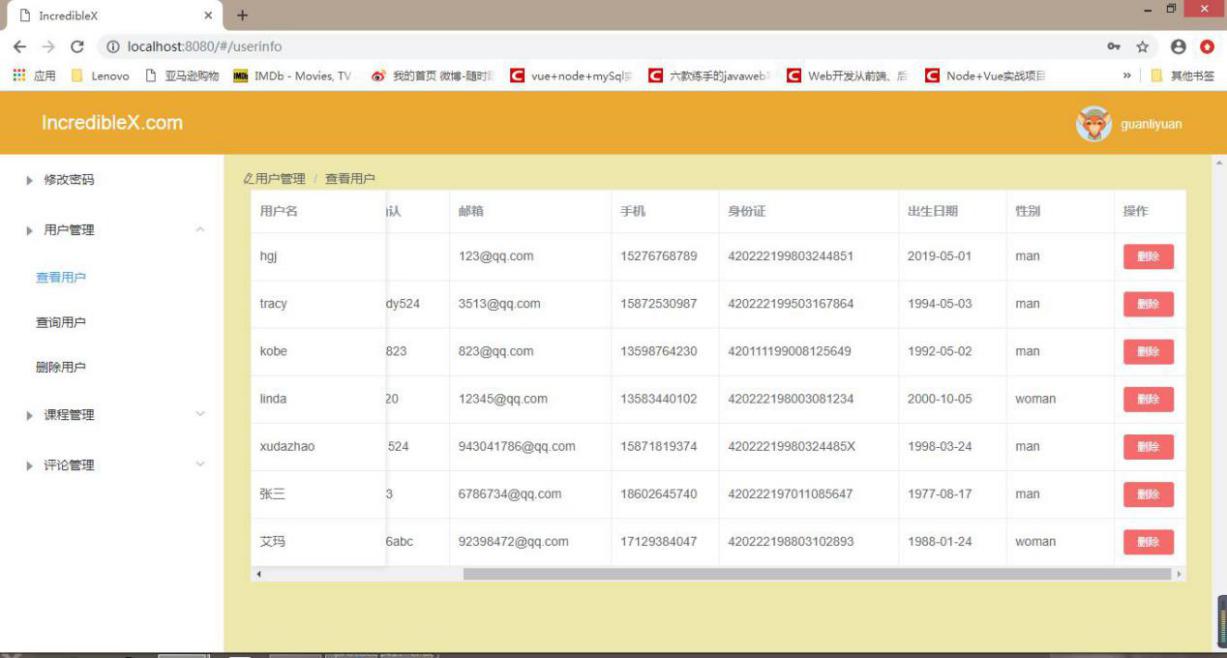1227x658 pixels.
Task: Open a new browser tab with plus icon
Action: point(242,15)
